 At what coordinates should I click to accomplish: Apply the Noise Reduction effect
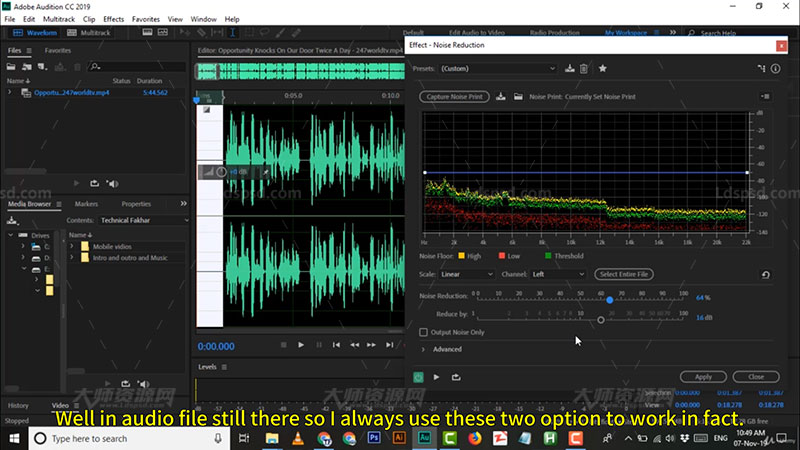(x=703, y=377)
